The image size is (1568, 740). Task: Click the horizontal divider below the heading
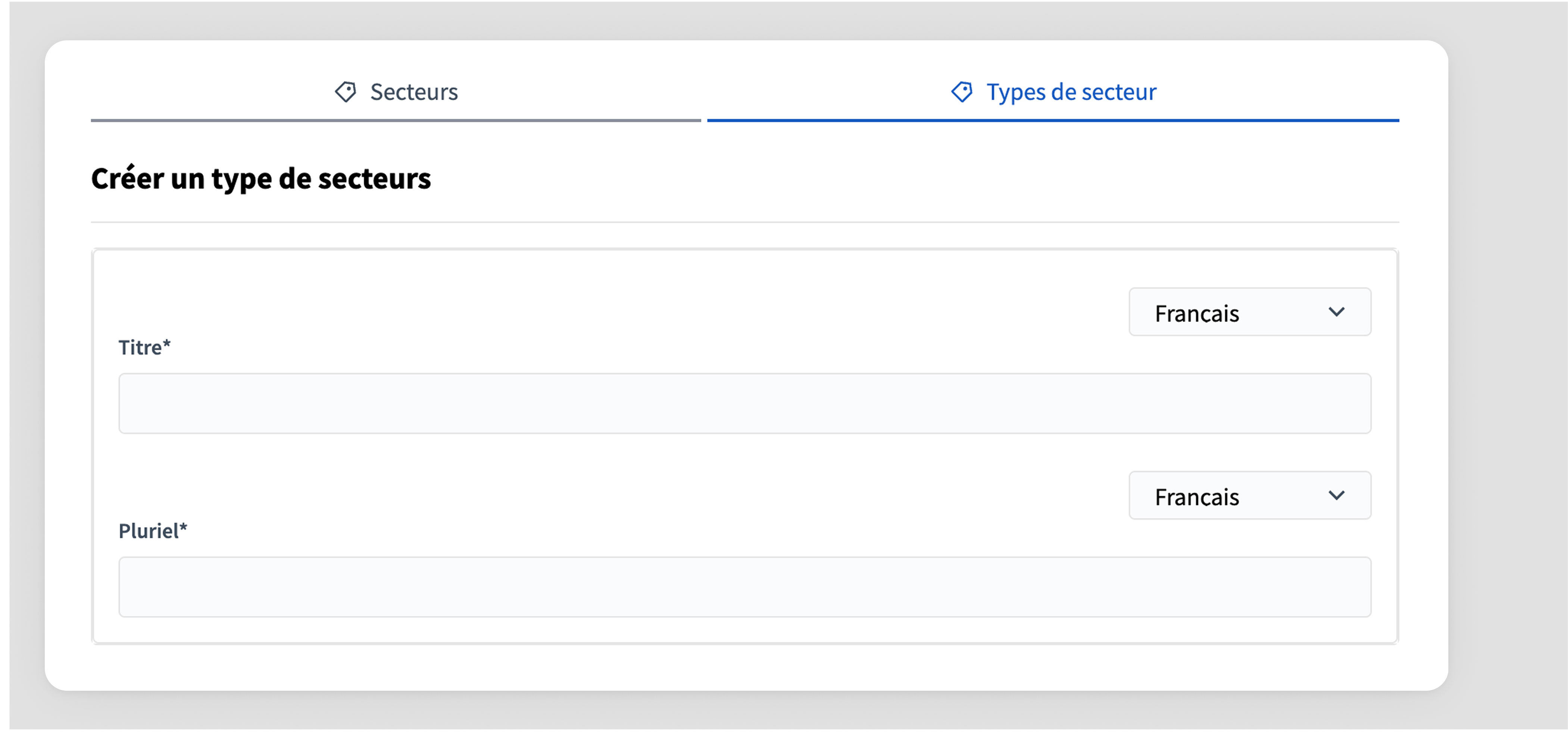[x=745, y=222]
